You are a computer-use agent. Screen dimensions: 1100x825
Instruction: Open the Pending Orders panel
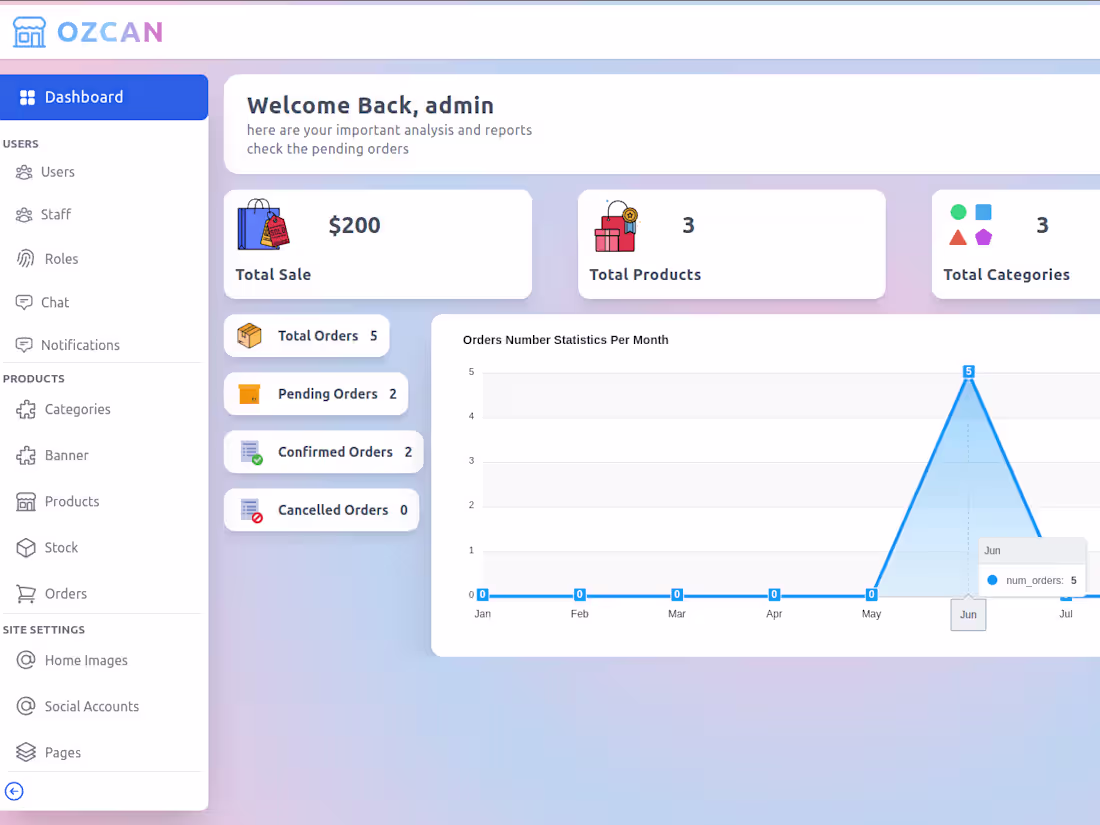(315, 393)
